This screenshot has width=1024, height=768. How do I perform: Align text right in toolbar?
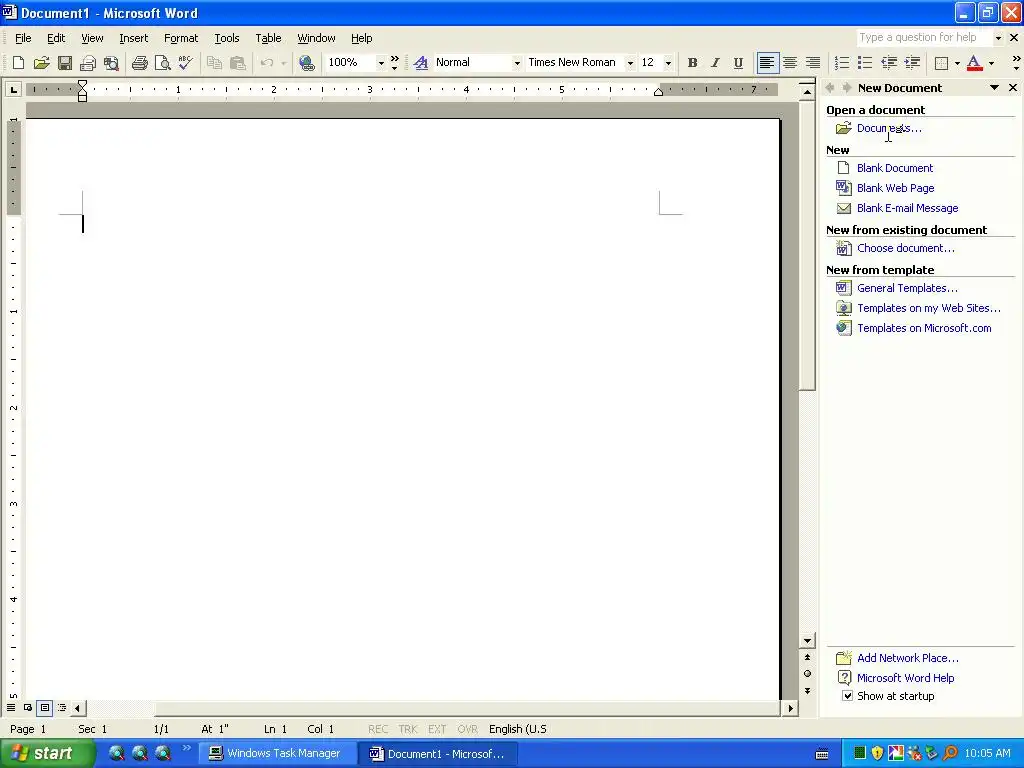point(812,63)
